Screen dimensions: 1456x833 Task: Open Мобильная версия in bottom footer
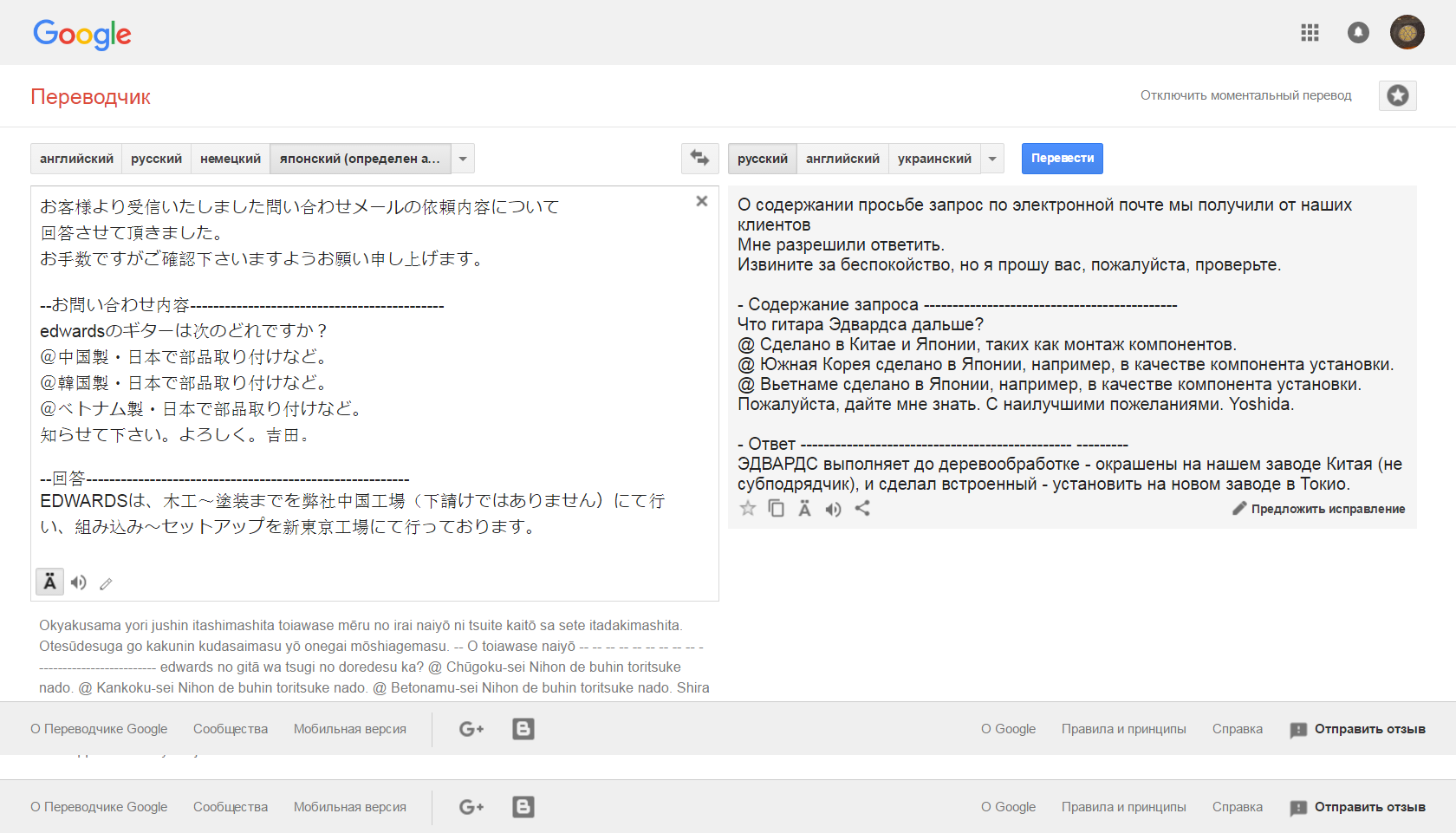(350, 807)
